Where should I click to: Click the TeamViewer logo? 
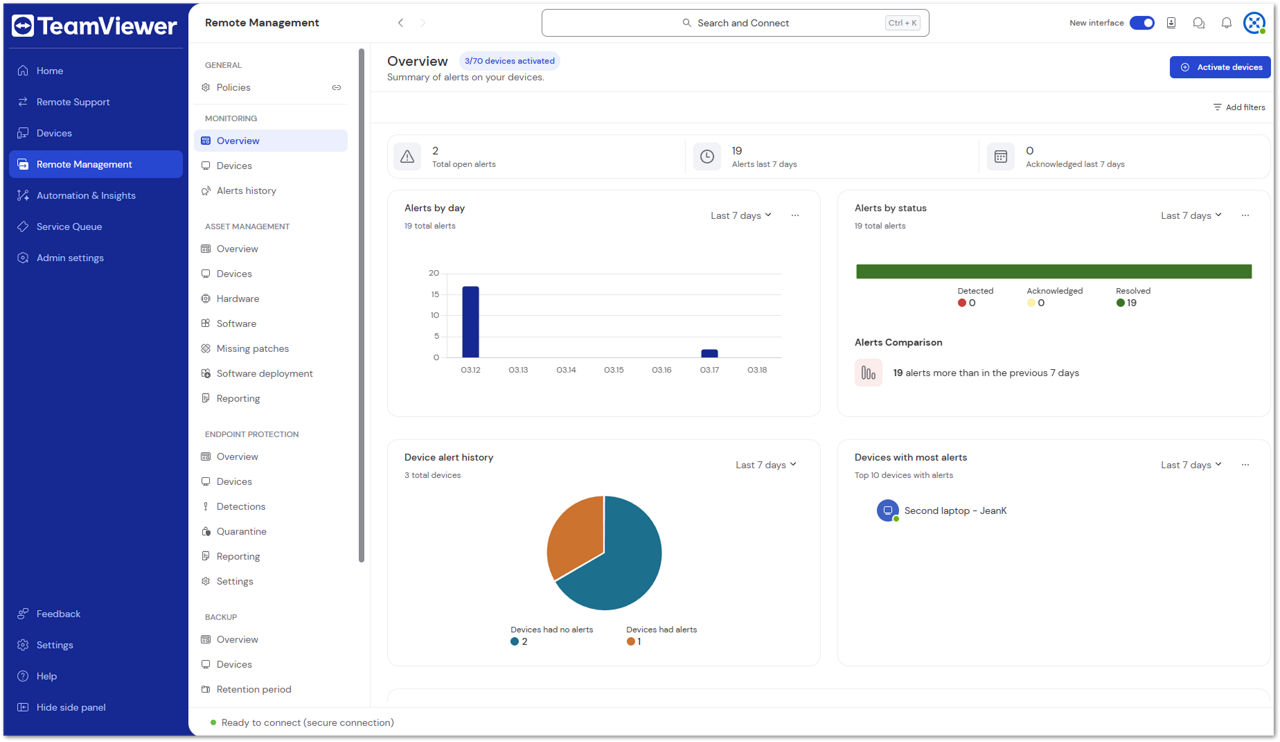click(94, 26)
